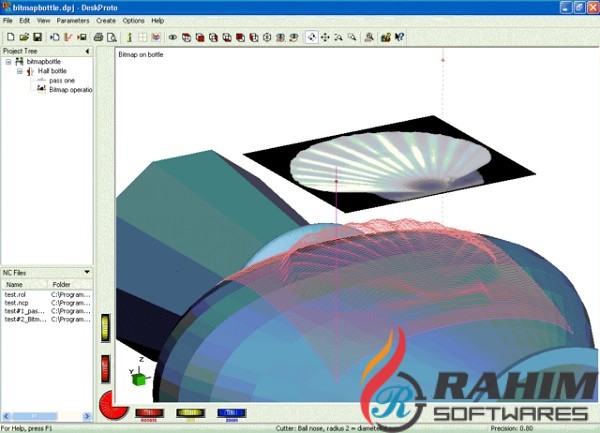Click the red vertical thumbwheel
Screen dimensions: 600x433
[x=105, y=369]
